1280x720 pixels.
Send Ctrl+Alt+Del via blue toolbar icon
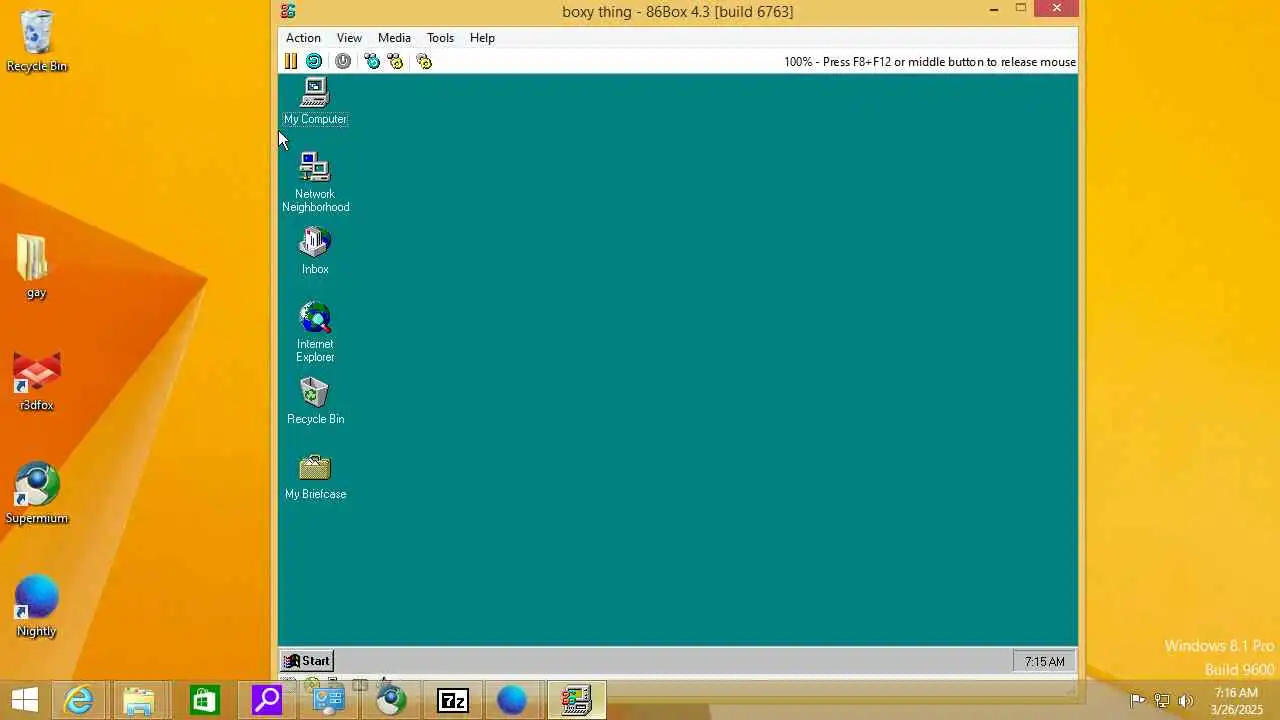tap(372, 61)
